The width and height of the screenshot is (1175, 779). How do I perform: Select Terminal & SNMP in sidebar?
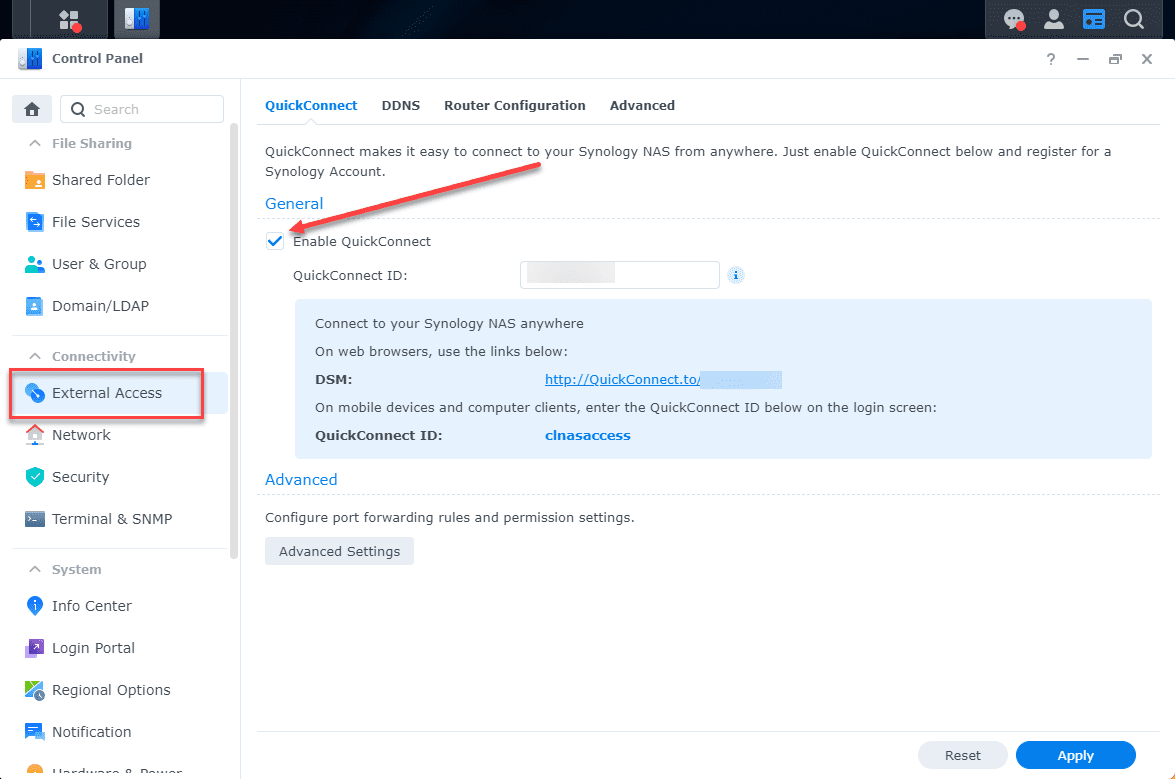click(x=112, y=518)
